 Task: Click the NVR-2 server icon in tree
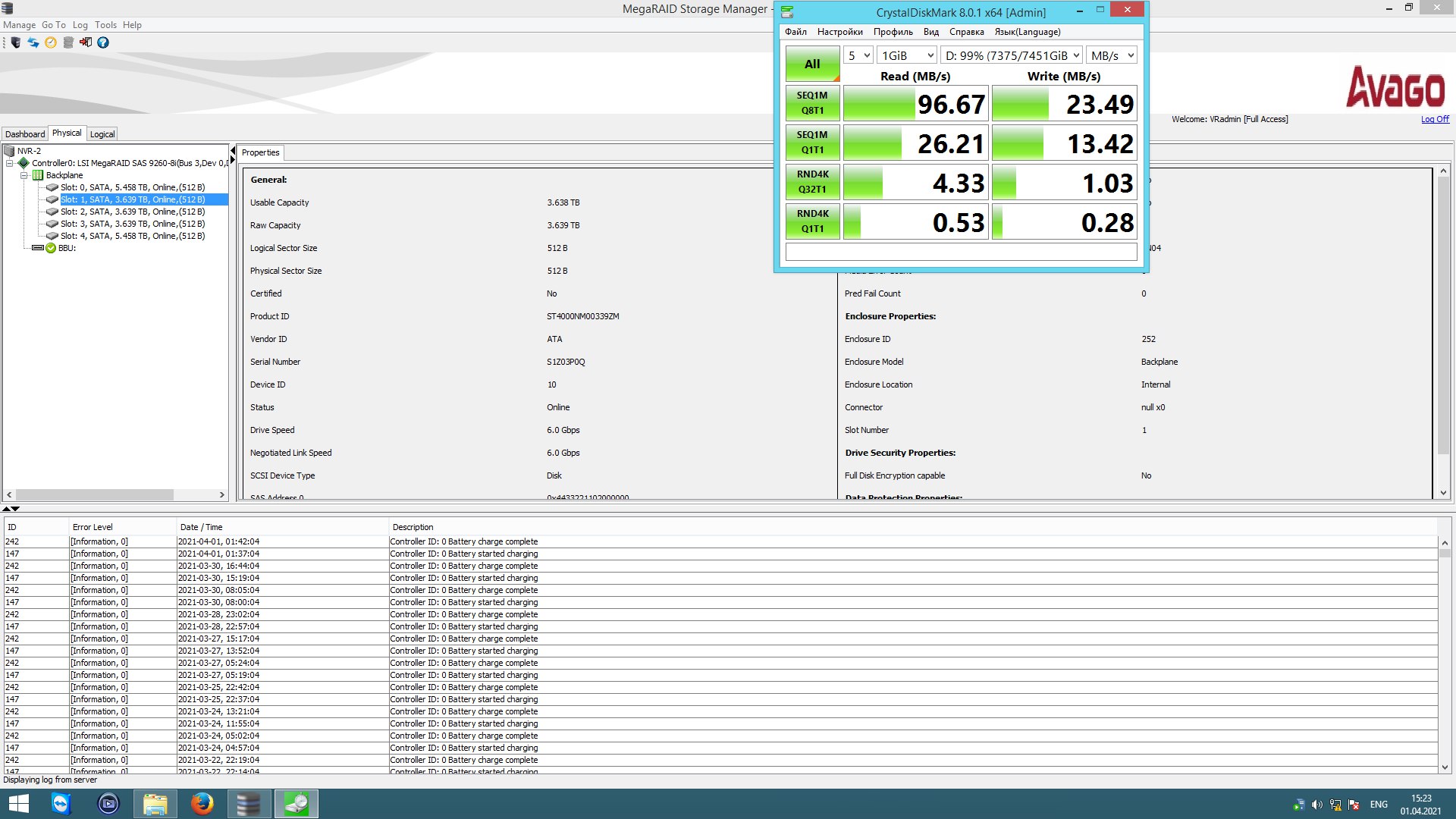(9, 151)
